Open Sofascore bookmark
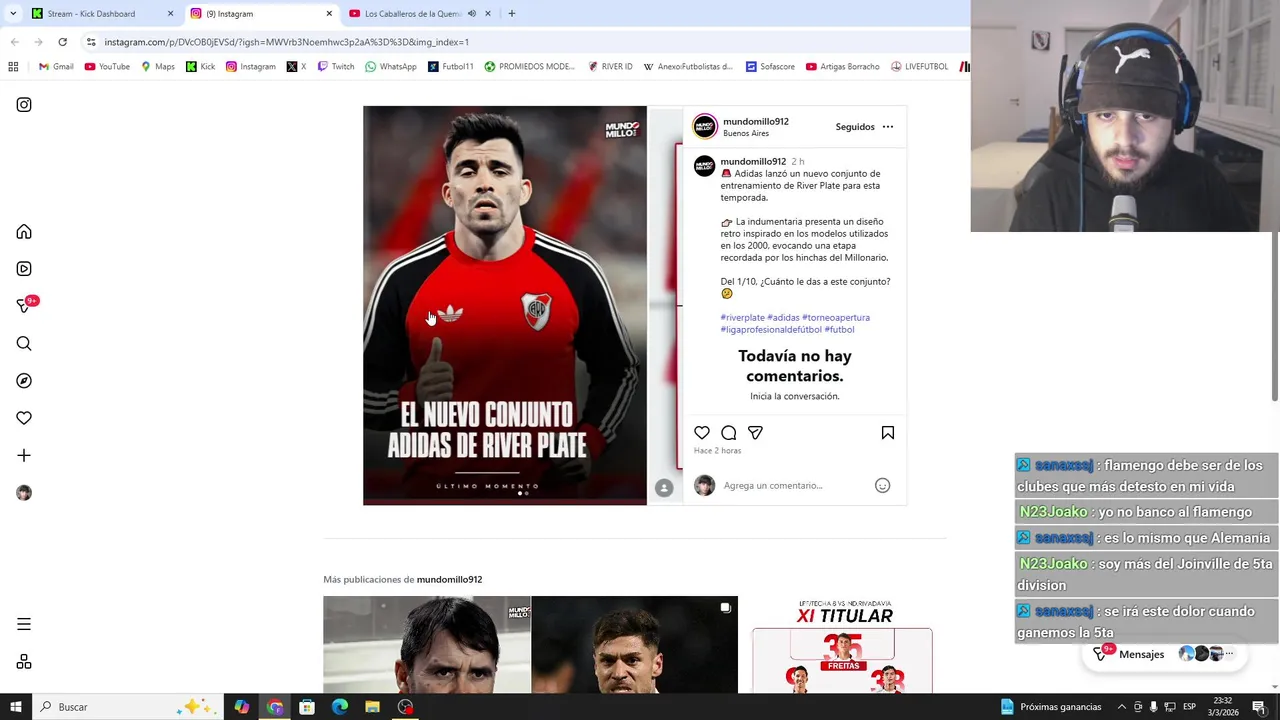The height and width of the screenshot is (720, 1280). coord(769,67)
